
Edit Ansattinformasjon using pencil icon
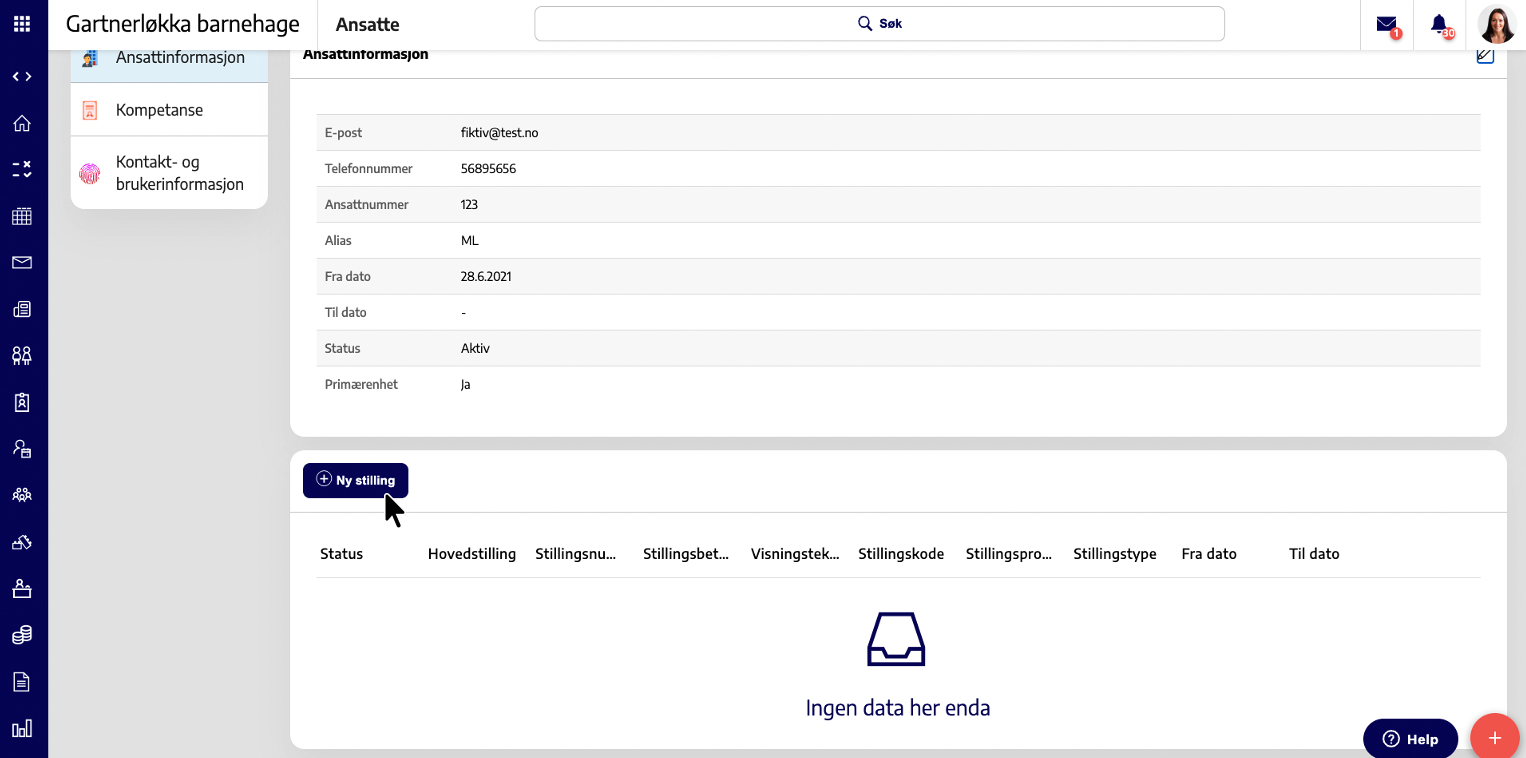coord(1485,56)
